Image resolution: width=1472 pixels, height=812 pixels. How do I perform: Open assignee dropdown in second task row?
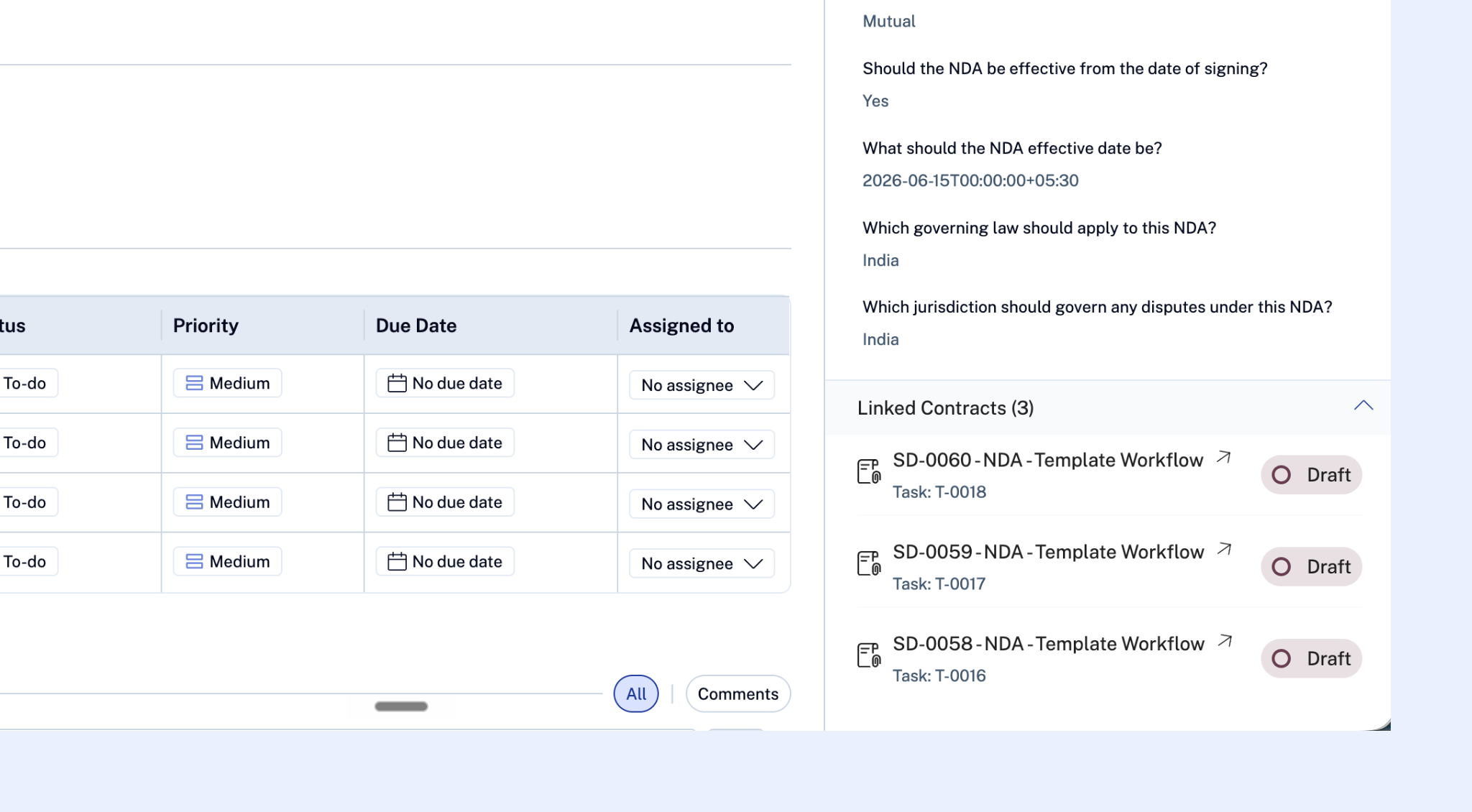pos(701,445)
